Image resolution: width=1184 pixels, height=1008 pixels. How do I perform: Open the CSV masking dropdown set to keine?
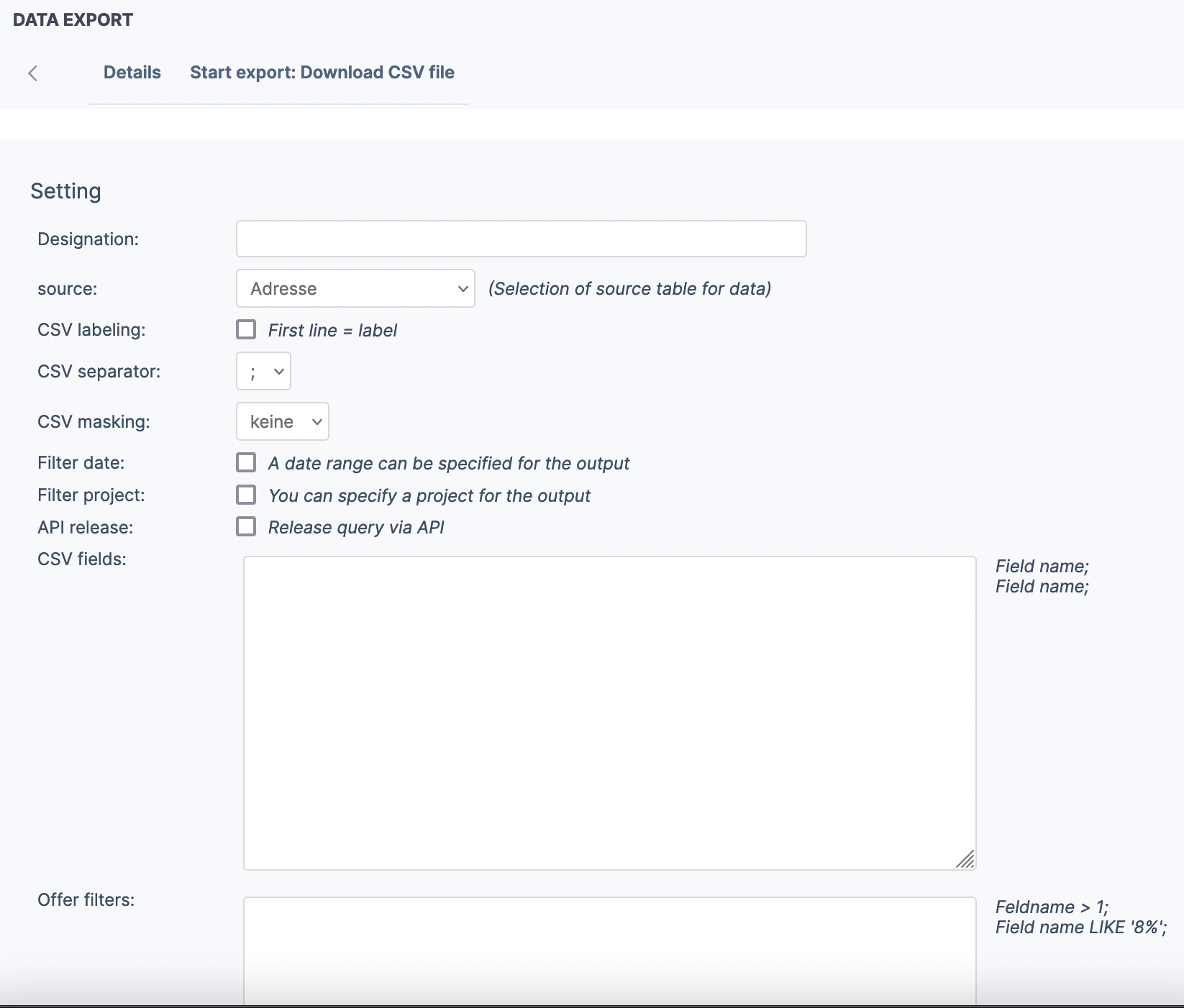click(282, 421)
